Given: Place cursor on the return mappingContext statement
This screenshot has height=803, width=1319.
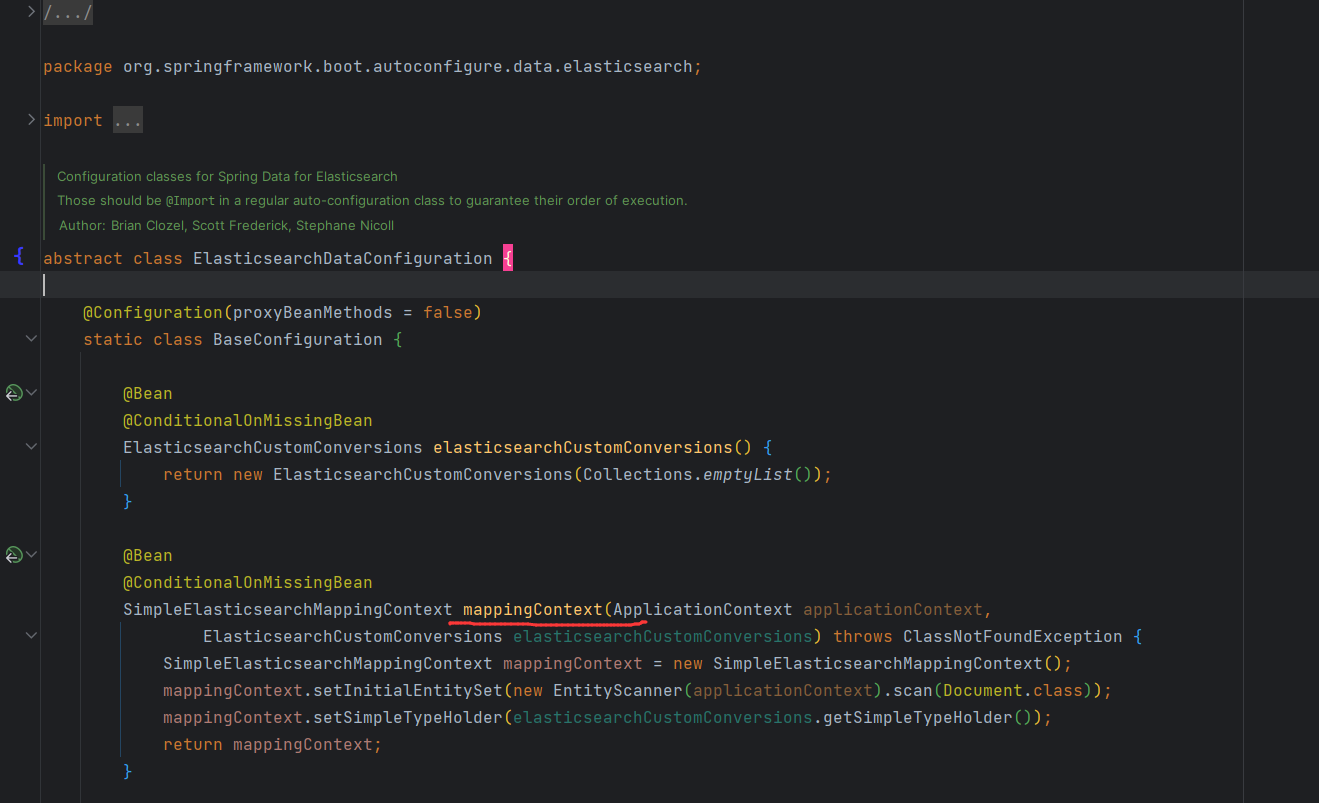Looking at the screenshot, I should point(270,744).
